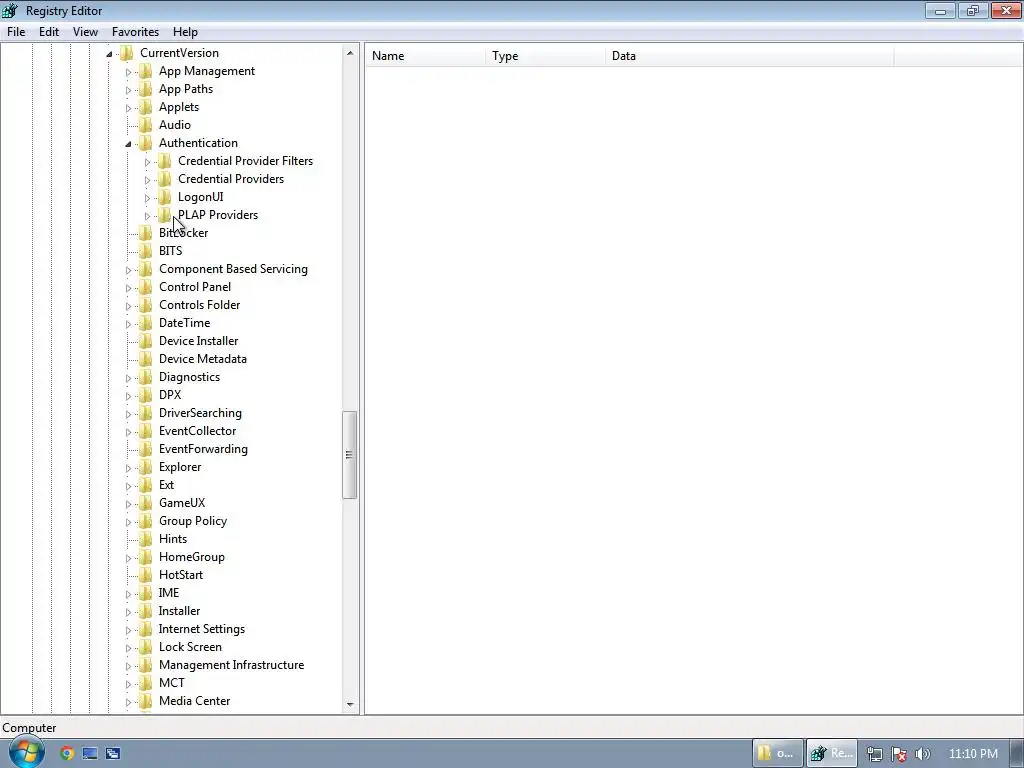The height and width of the screenshot is (768, 1024).
Task: Select the Internet Settings key
Action: (x=202, y=629)
